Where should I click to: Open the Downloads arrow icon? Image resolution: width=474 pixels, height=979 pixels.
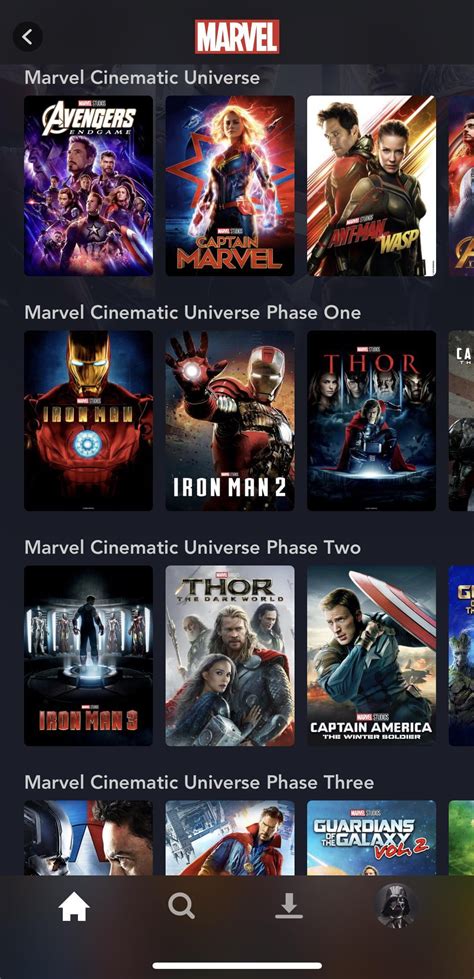(289, 906)
